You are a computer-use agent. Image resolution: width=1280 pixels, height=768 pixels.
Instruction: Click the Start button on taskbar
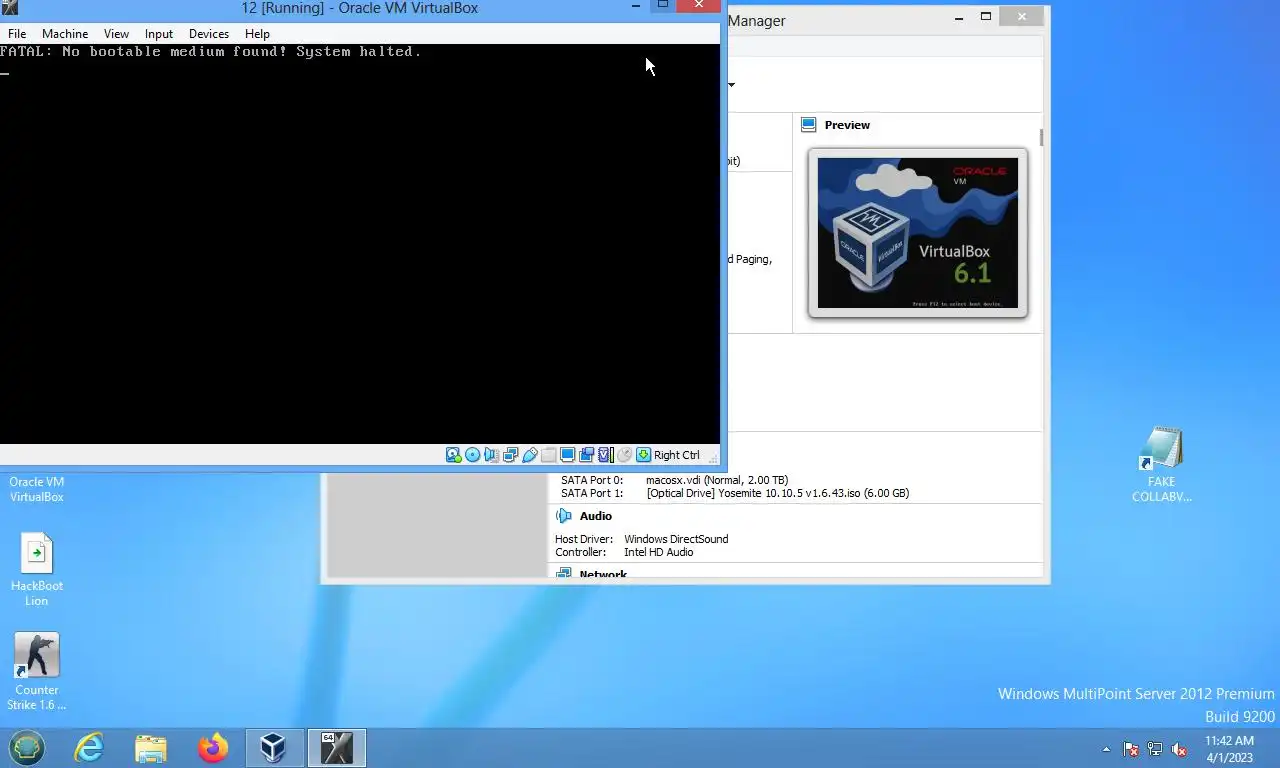click(27, 748)
